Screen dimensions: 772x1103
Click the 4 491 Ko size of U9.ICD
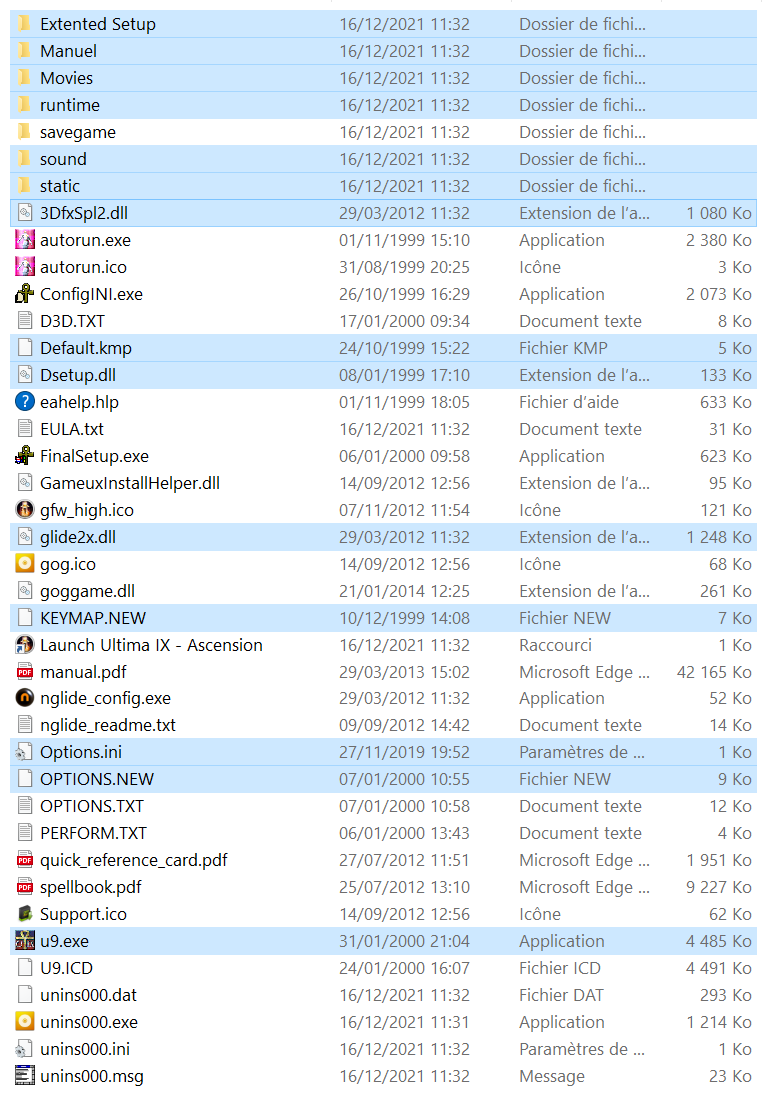tap(719, 968)
